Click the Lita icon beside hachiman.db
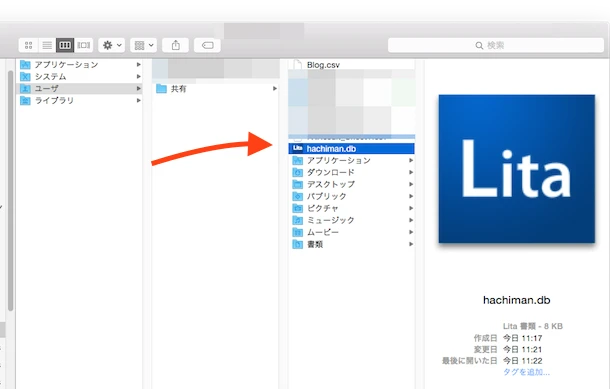This screenshot has height=389, width=610. pyautogui.click(x=298, y=148)
